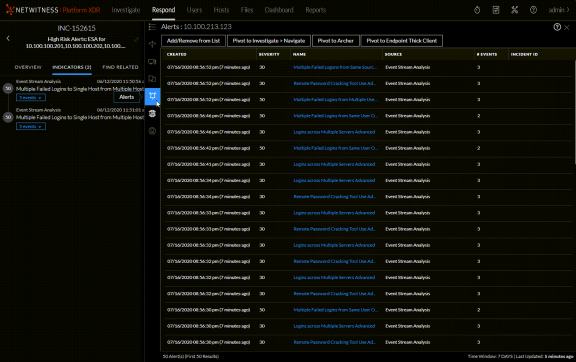Select the Respond menu
This screenshot has width=576, height=362.
coord(163,10)
